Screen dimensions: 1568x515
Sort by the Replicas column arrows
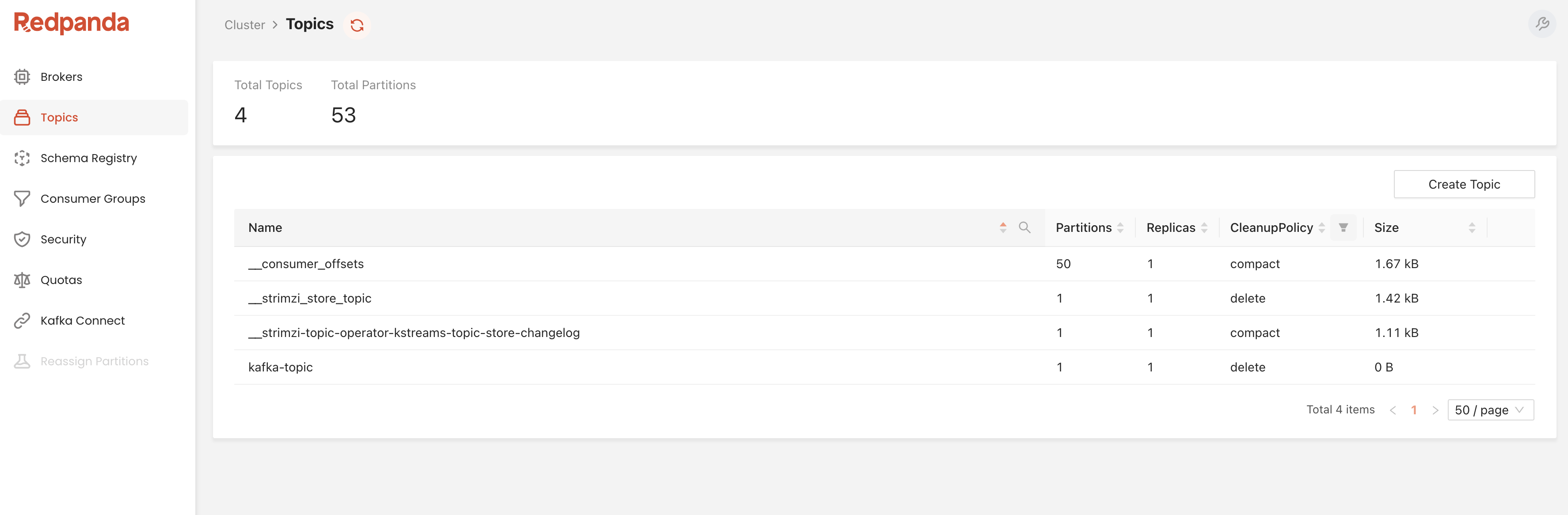[1203, 227]
